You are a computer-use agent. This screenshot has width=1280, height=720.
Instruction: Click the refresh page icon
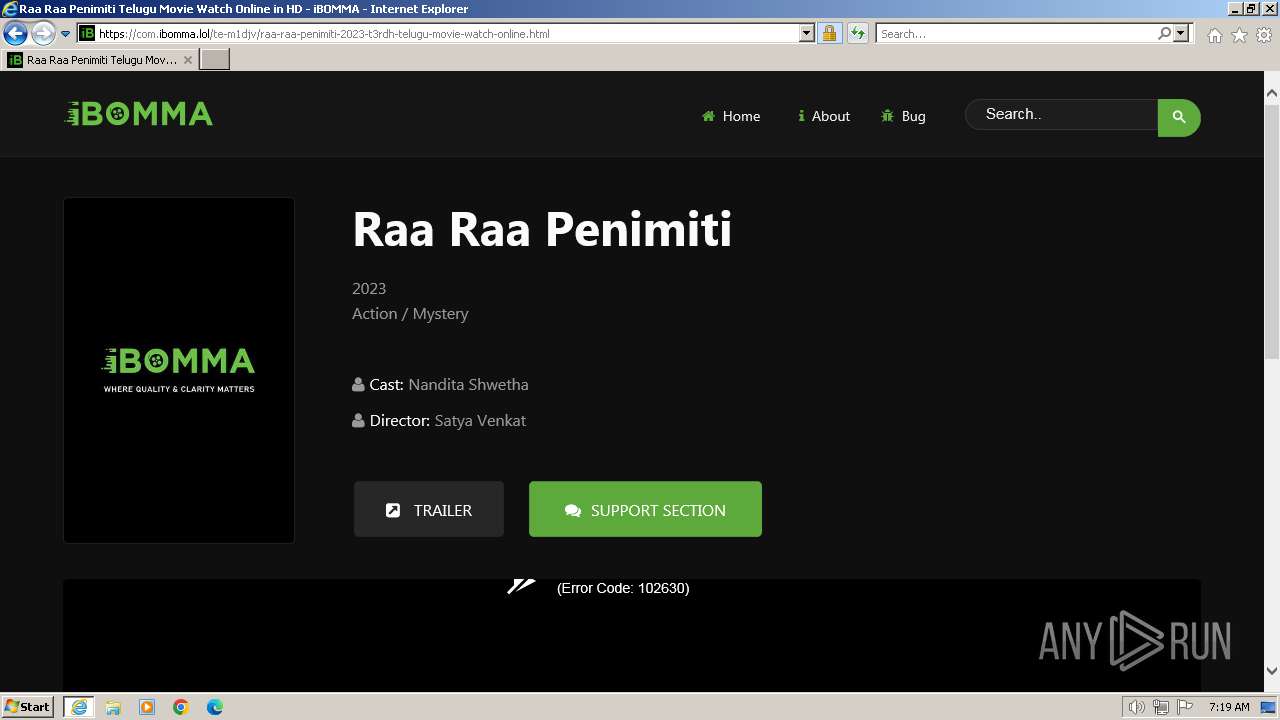tap(858, 33)
